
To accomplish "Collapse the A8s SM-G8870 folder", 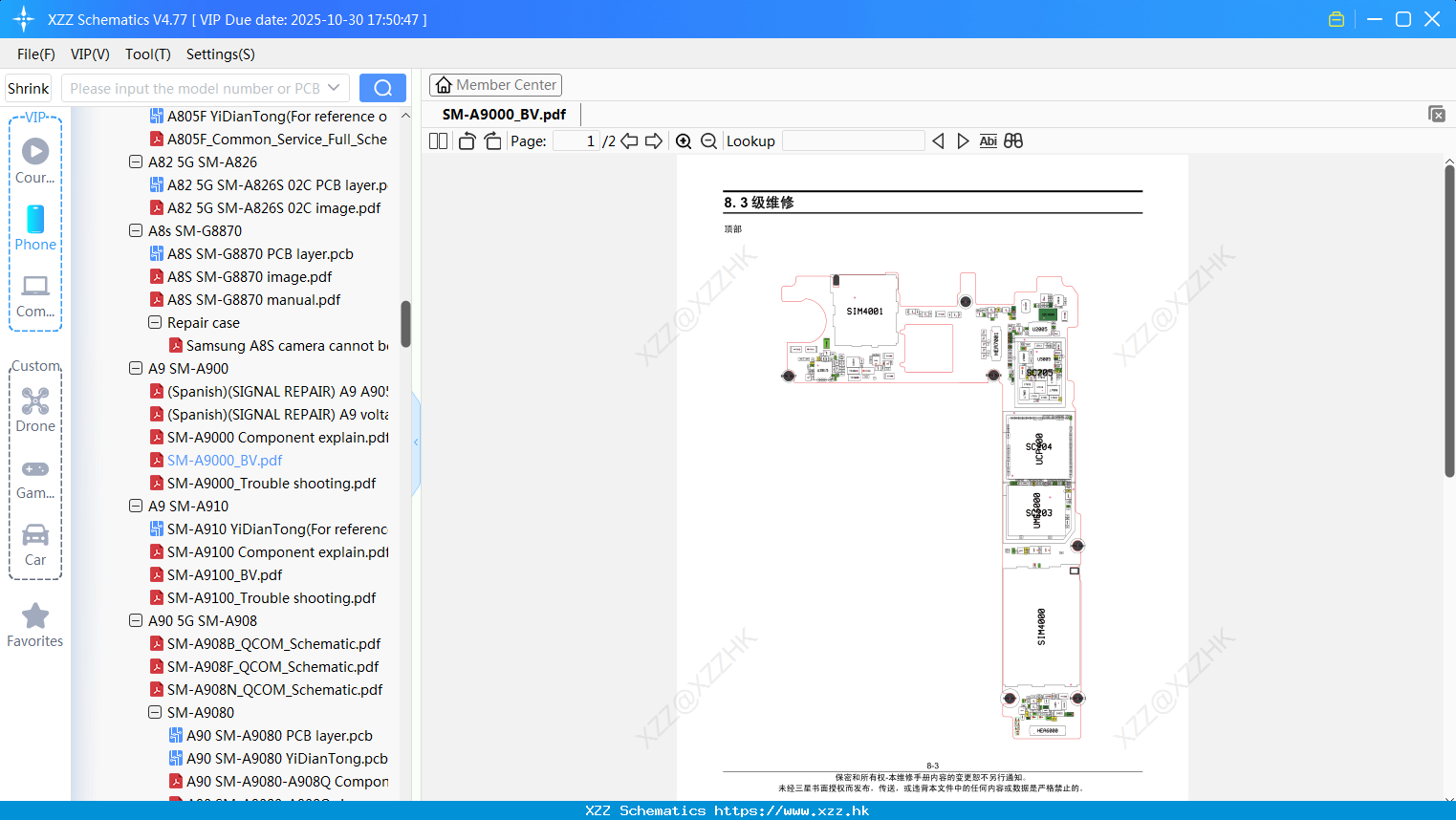I will pos(136,231).
